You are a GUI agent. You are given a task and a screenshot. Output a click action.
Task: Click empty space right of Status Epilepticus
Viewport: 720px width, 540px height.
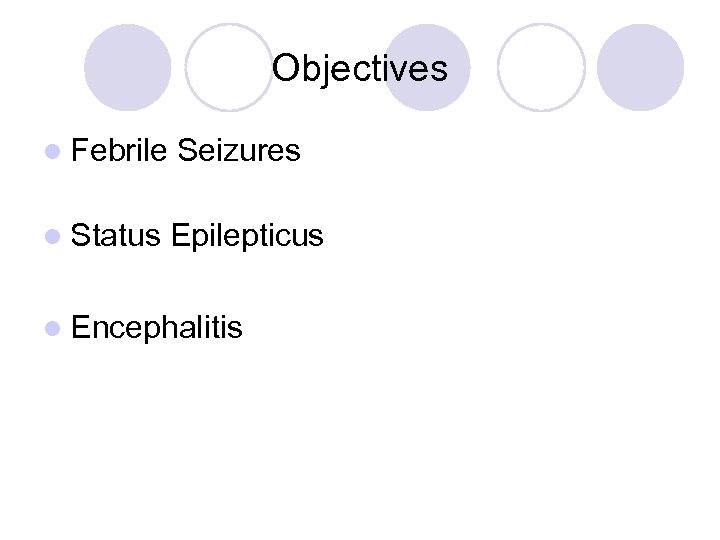(500, 237)
